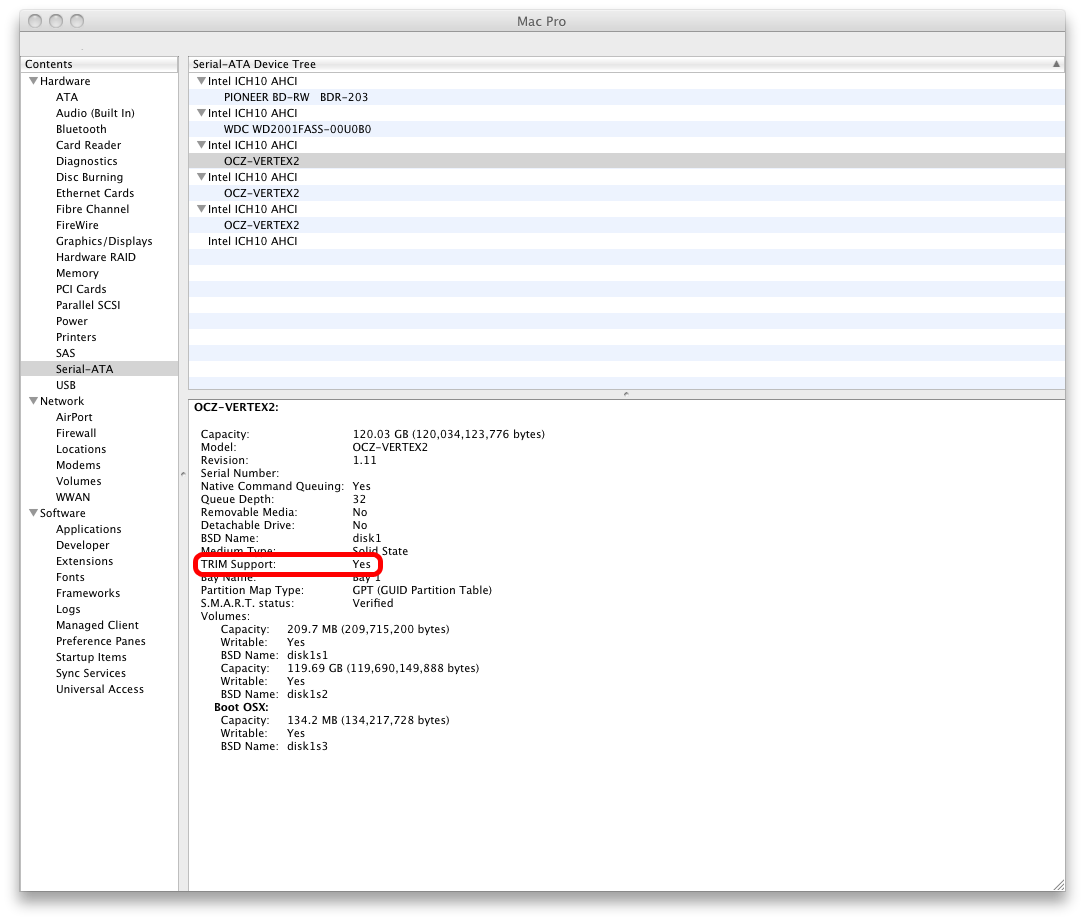The height and width of the screenshot is (921, 1085).
Task: Select AirPort under Network
Action: [74, 417]
